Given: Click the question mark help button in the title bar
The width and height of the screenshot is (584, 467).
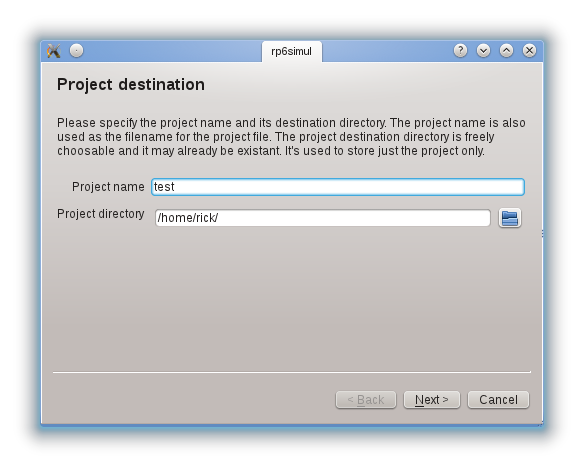Looking at the screenshot, I should pos(460,50).
